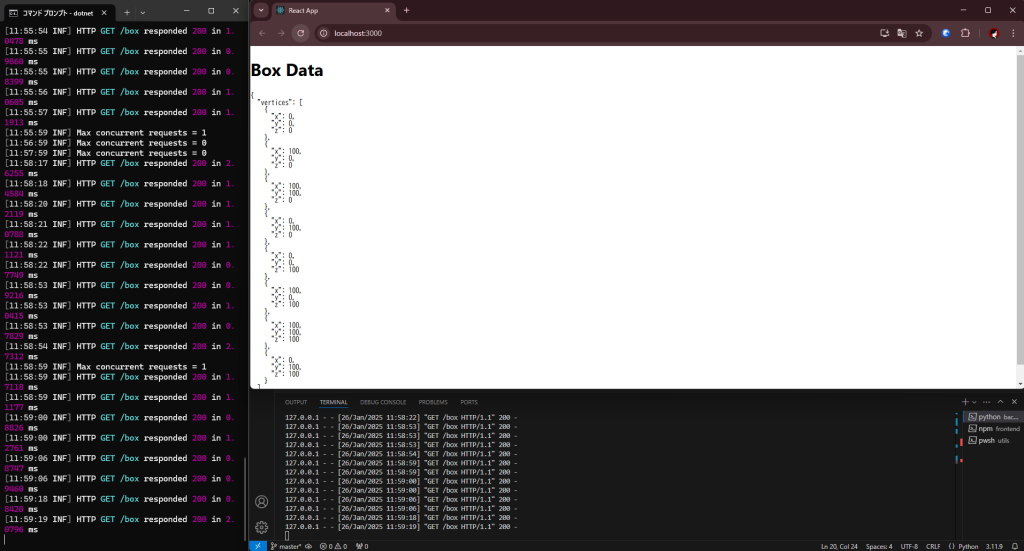Click the blue extension icon in Chrome toolbar

(x=946, y=33)
